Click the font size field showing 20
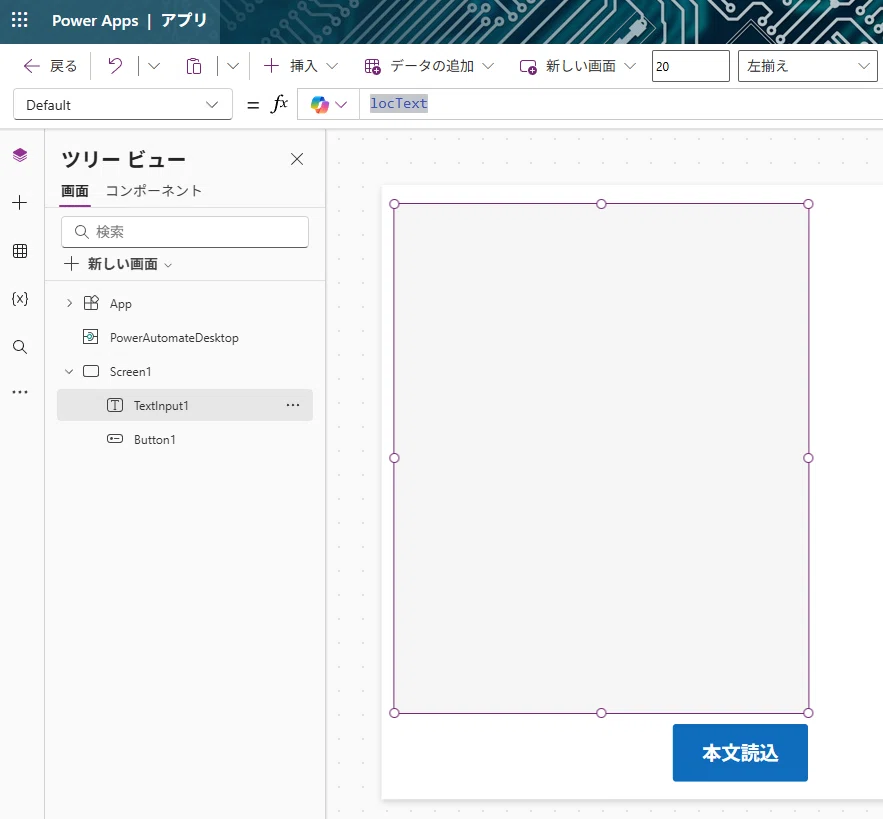883x819 pixels. (x=690, y=66)
